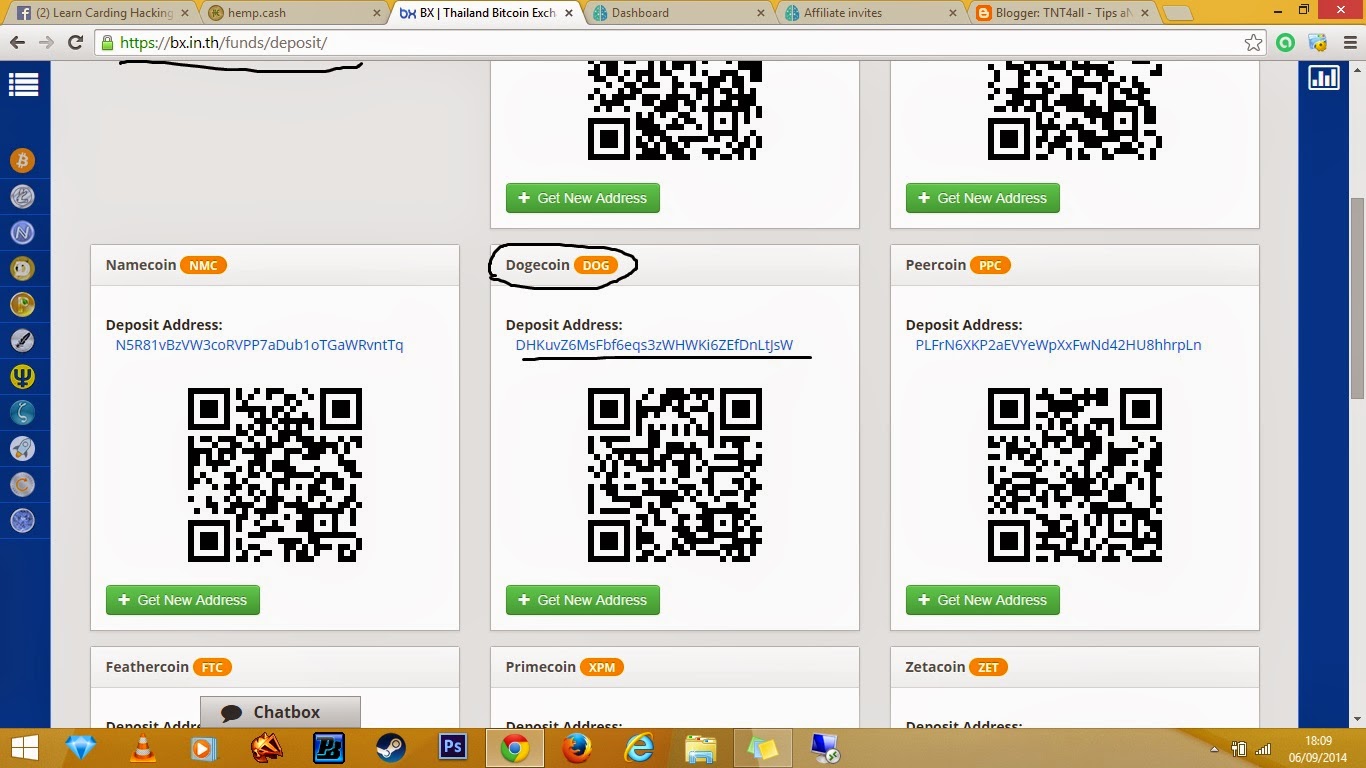
Task: Open Photoshop from the taskbar
Action: [453, 748]
